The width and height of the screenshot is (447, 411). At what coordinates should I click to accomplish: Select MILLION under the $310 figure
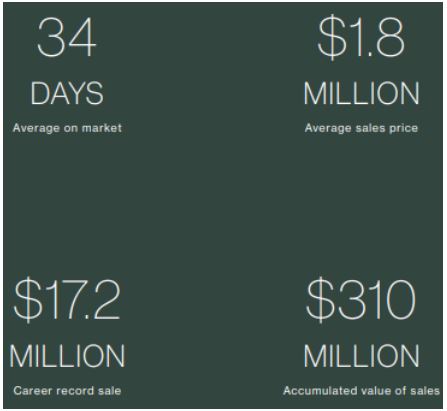point(361,356)
